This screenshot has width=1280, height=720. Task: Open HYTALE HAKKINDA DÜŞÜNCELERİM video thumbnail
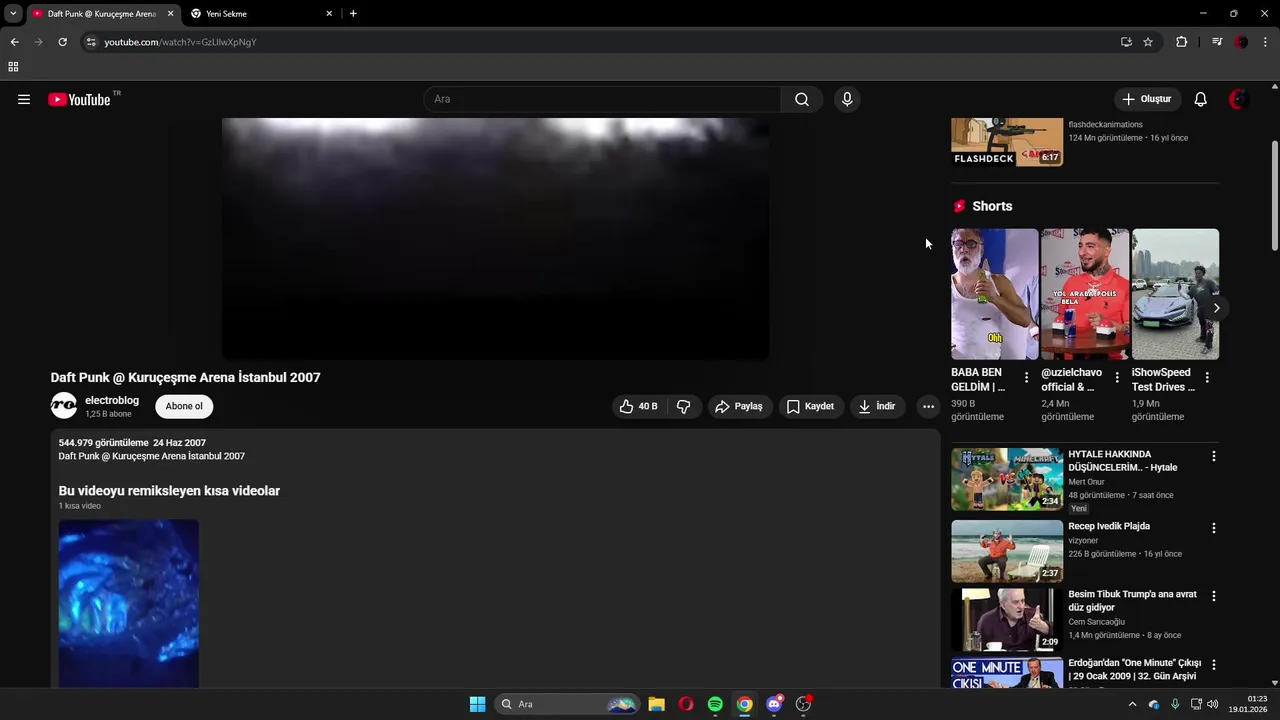1007,479
